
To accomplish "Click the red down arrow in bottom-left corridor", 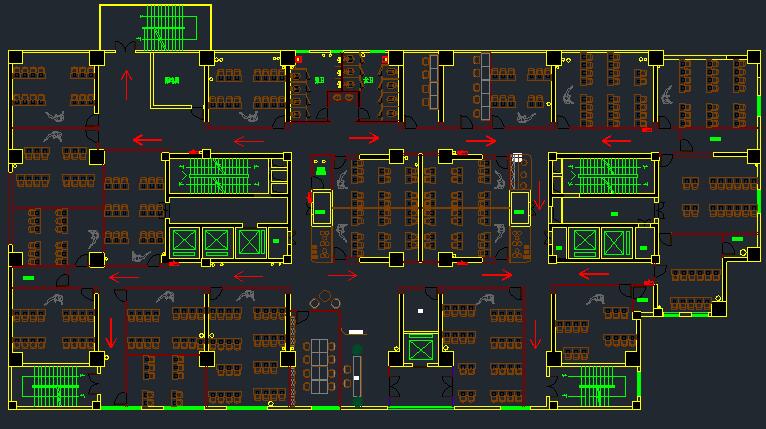I will 111,333.
